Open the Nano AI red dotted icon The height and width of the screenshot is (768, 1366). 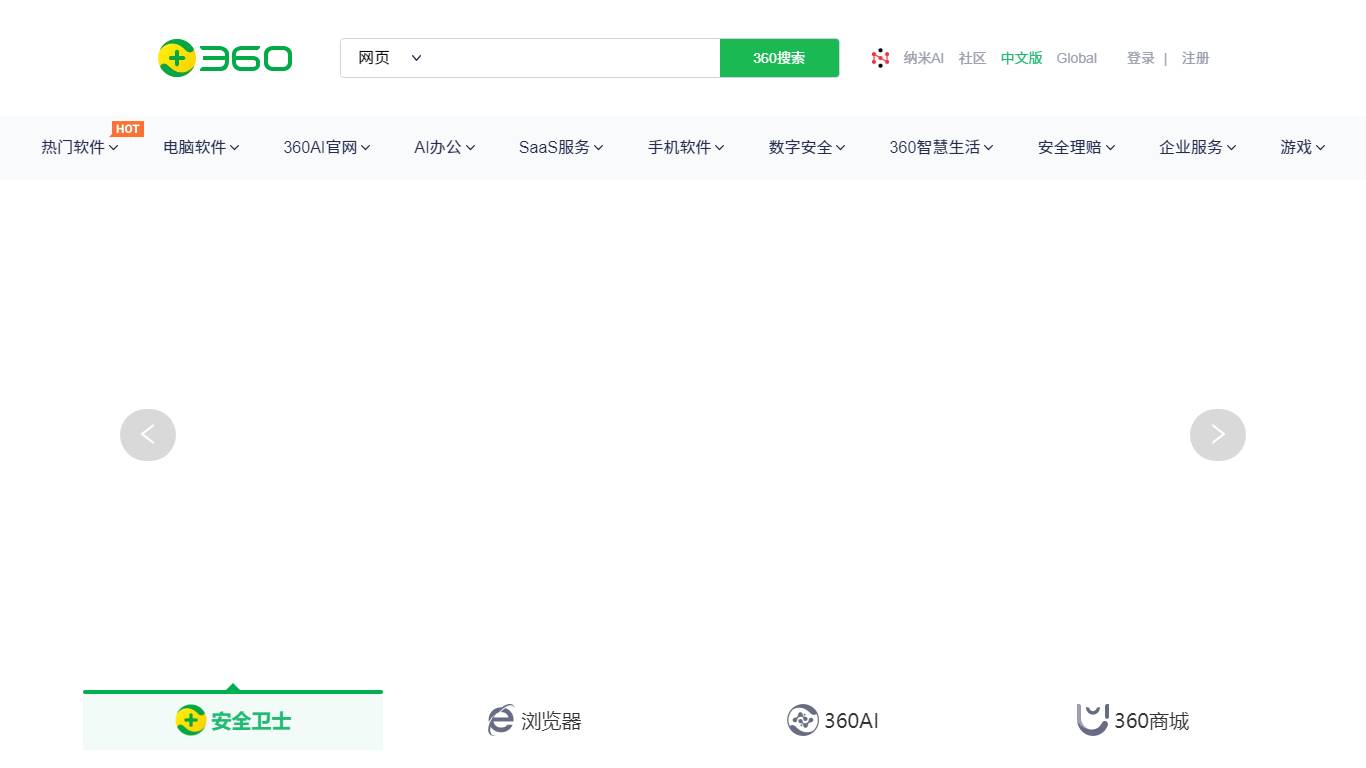pyautogui.click(x=880, y=58)
